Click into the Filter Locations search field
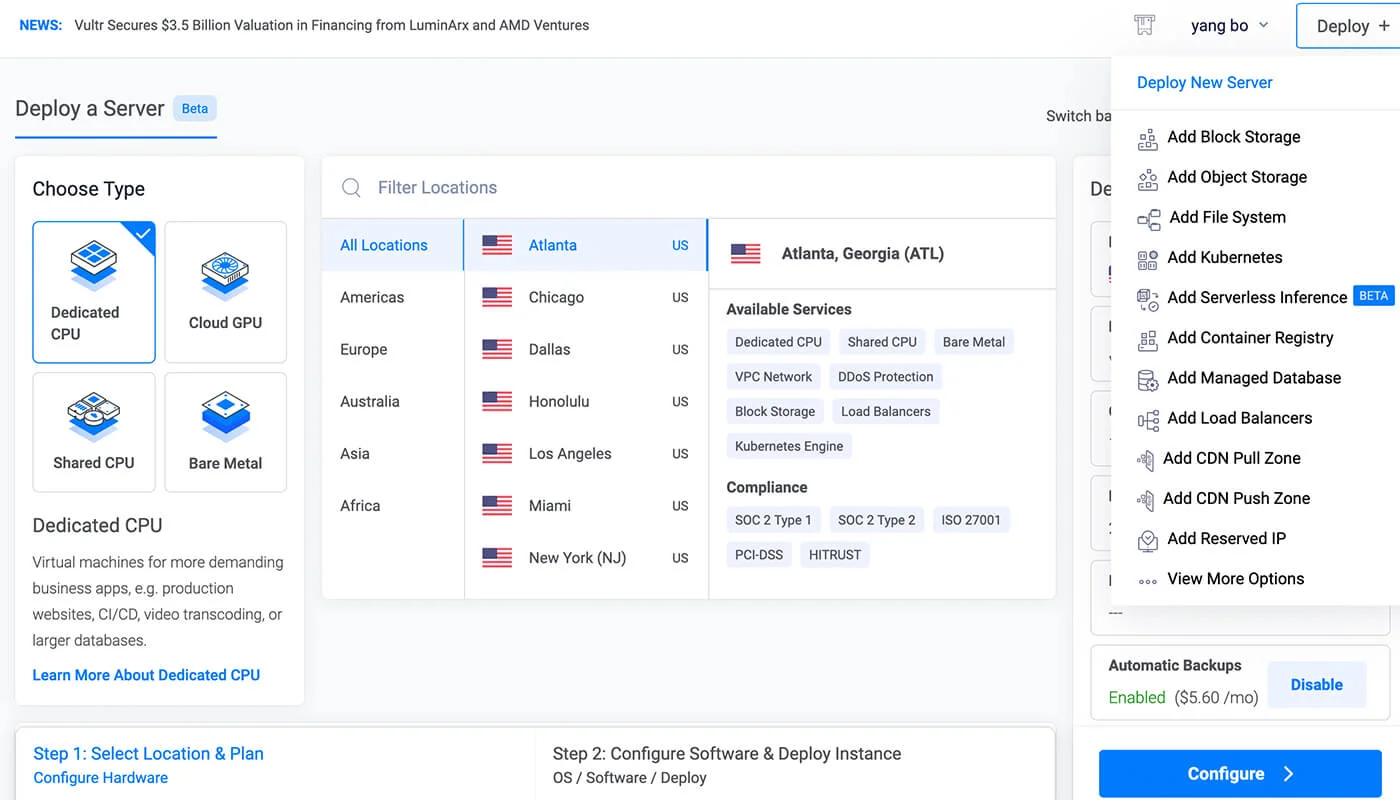The height and width of the screenshot is (800, 1400). pos(700,188)
